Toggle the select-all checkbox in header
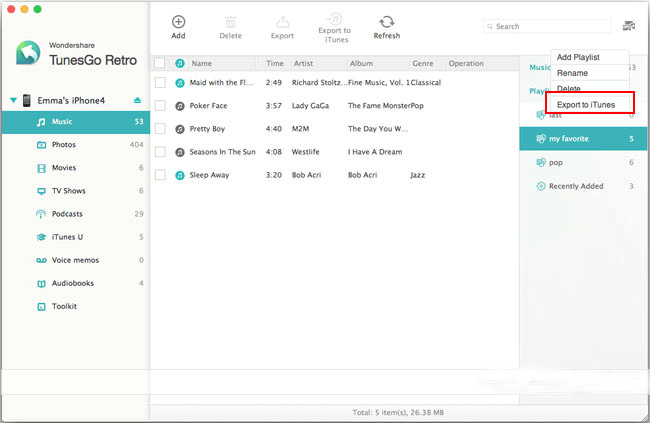Image resolution: width=650 pixels, height=423 pixels. coord(160,63)
